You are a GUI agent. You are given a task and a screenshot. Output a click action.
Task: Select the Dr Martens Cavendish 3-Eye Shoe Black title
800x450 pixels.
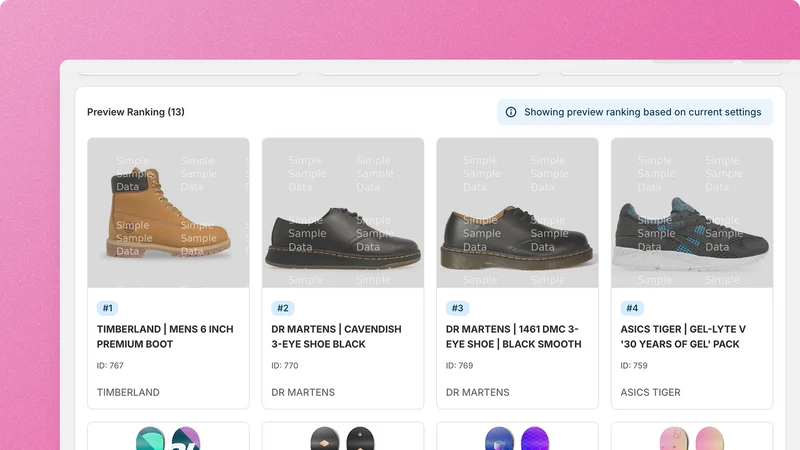pyautogui.click(x=336, y=337)
